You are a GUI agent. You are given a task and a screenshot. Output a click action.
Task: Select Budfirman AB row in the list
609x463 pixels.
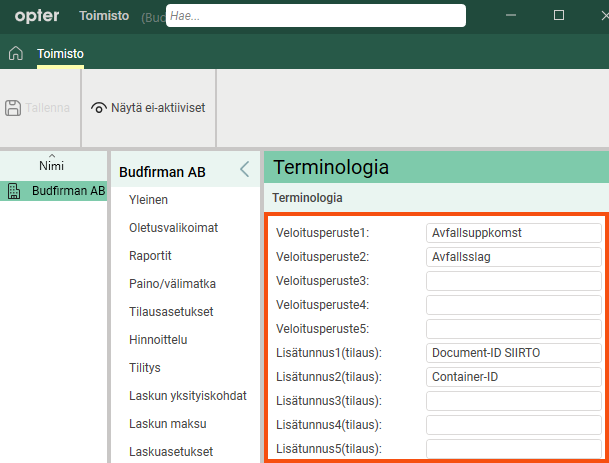click(x=67, y=191)
